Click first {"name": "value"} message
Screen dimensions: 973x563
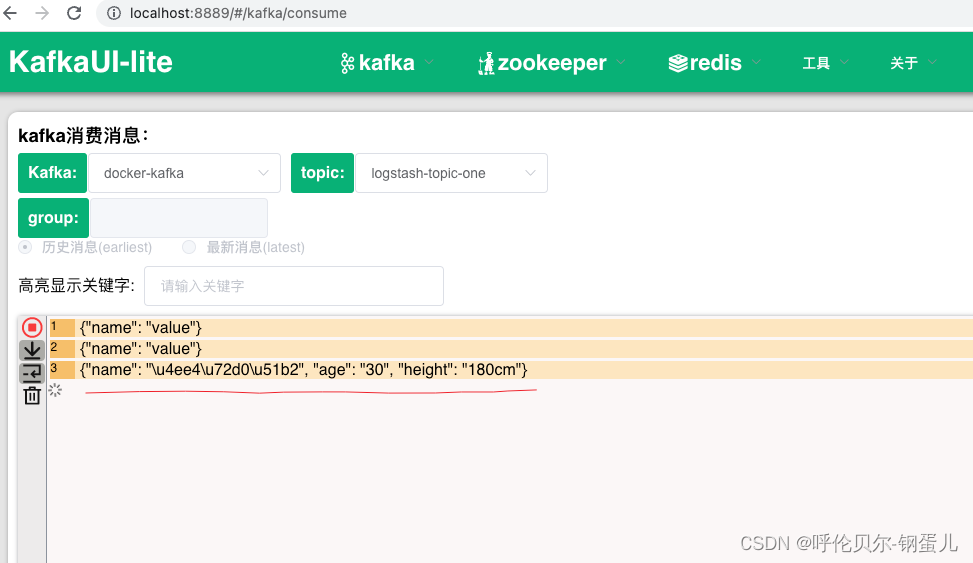click(x=141, y=328)
